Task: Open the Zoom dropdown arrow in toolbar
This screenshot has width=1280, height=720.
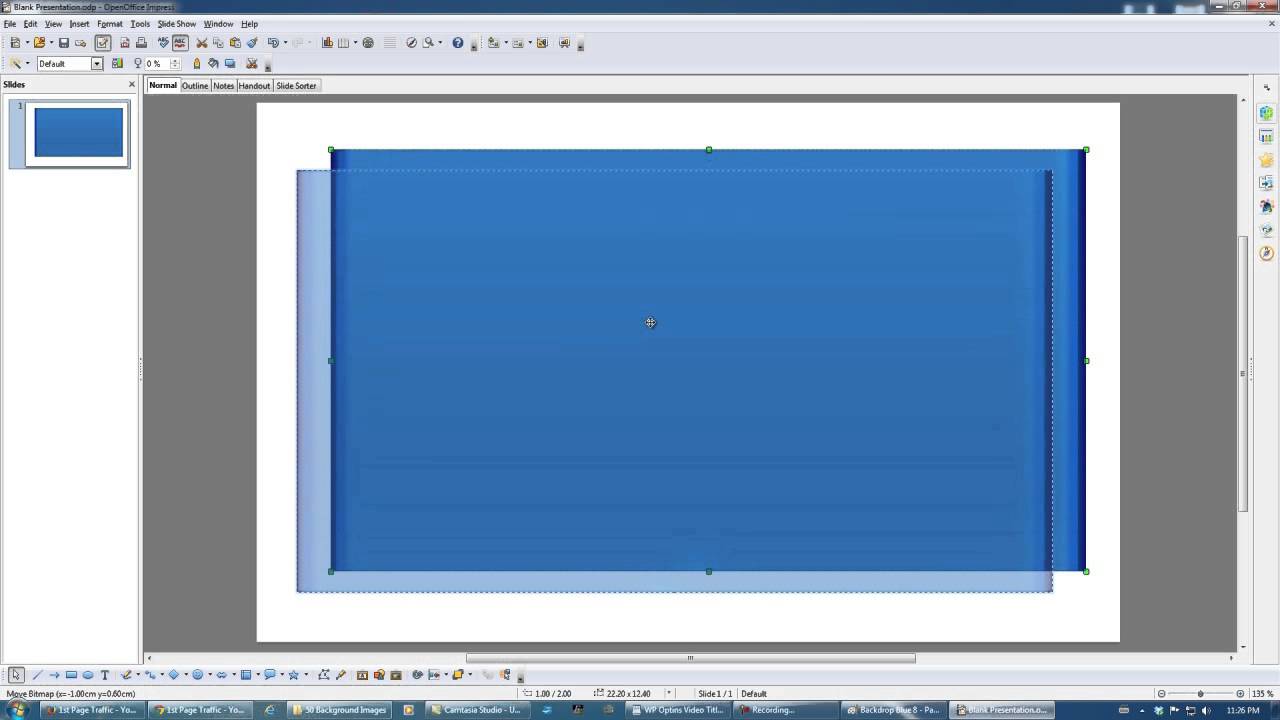Action: (x=440, y=43)
